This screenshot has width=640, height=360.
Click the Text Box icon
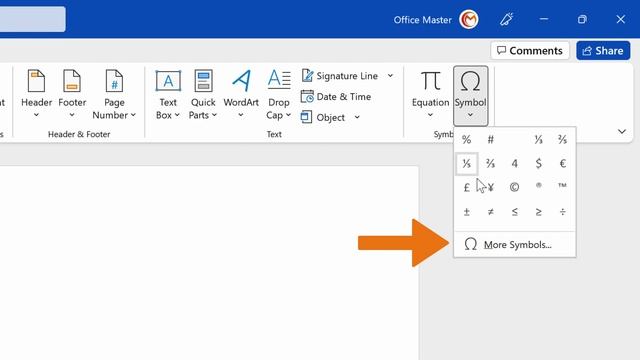tap(168, 80)
